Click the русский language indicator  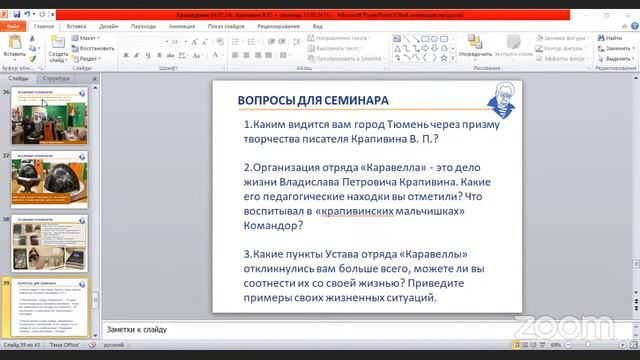coord(113,345)
